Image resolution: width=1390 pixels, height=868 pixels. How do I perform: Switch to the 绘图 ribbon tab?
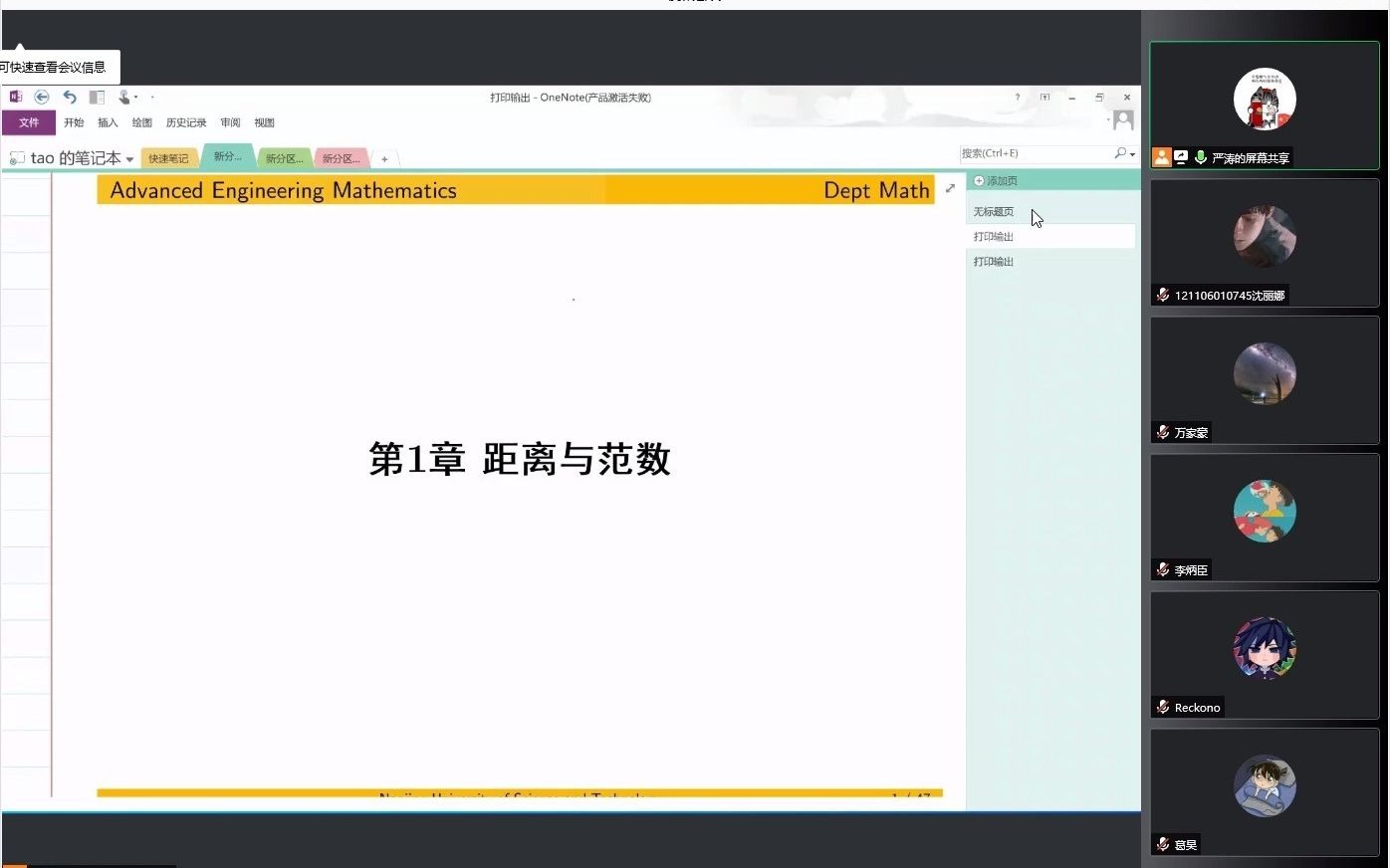tap(141, 121)
